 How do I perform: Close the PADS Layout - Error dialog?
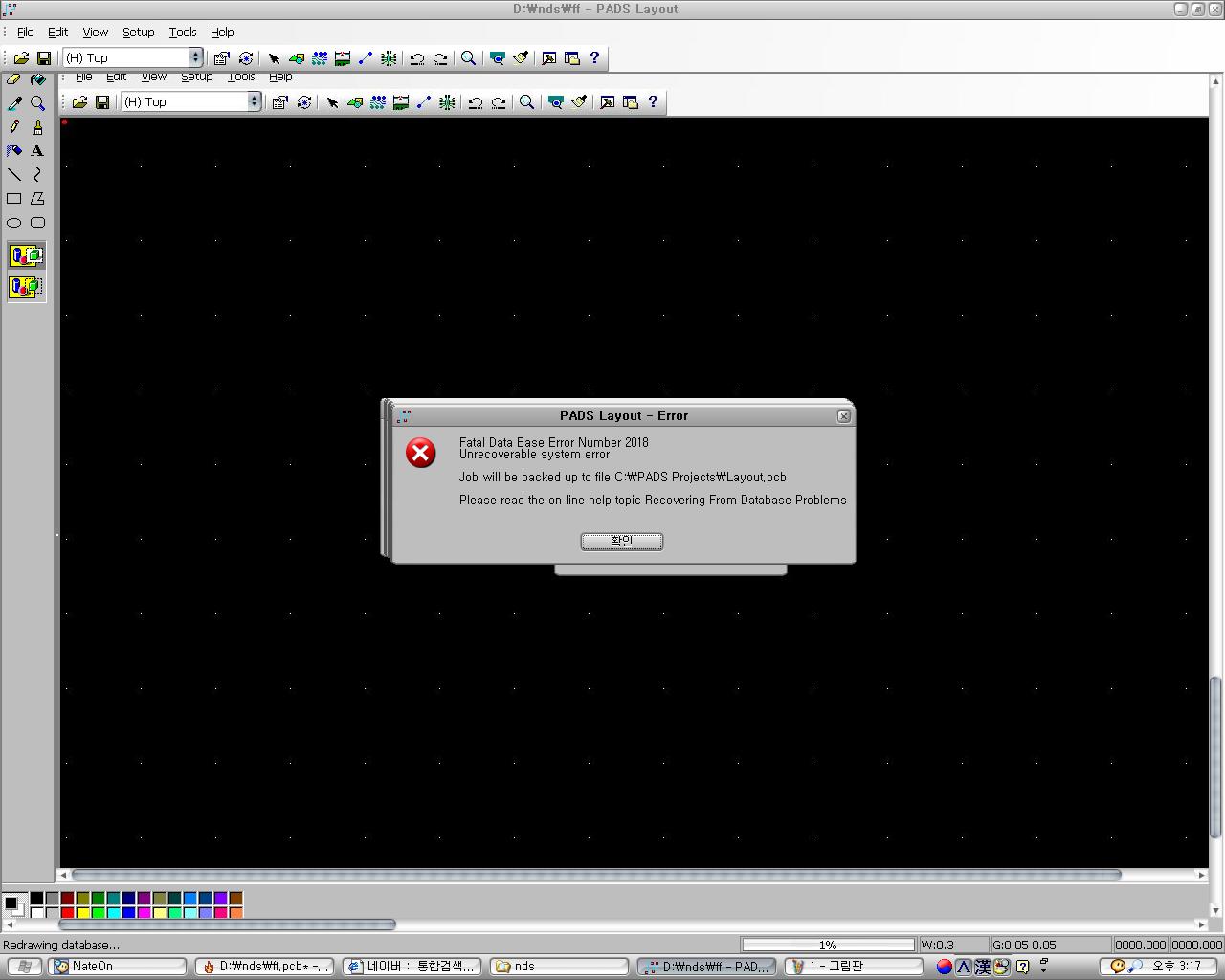[x=843, y=415]
